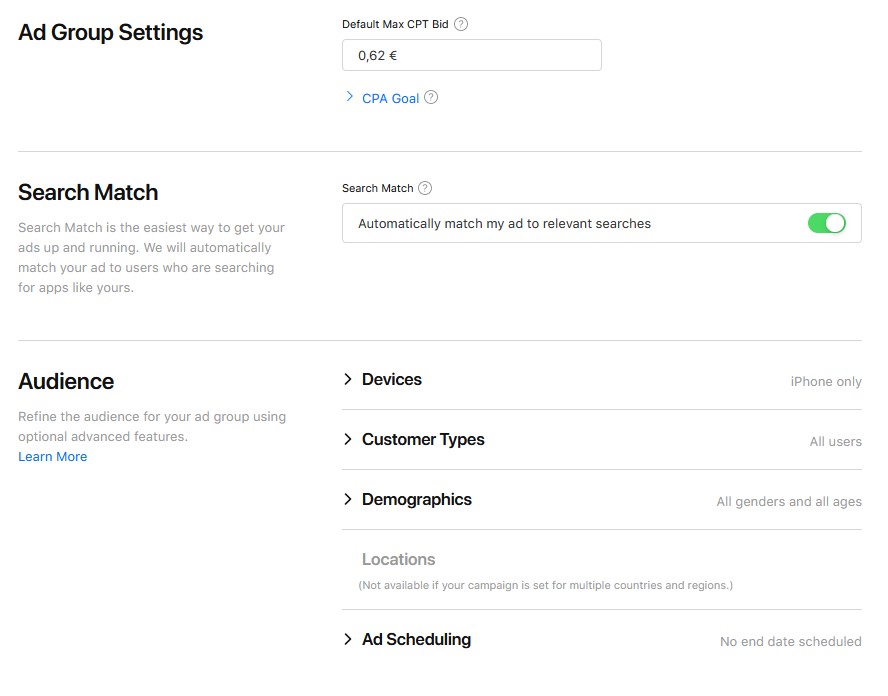Click the arrow icon left of Ad Scheduling
The height and width of the screenshot is (696, 888).
pos(348,640)
